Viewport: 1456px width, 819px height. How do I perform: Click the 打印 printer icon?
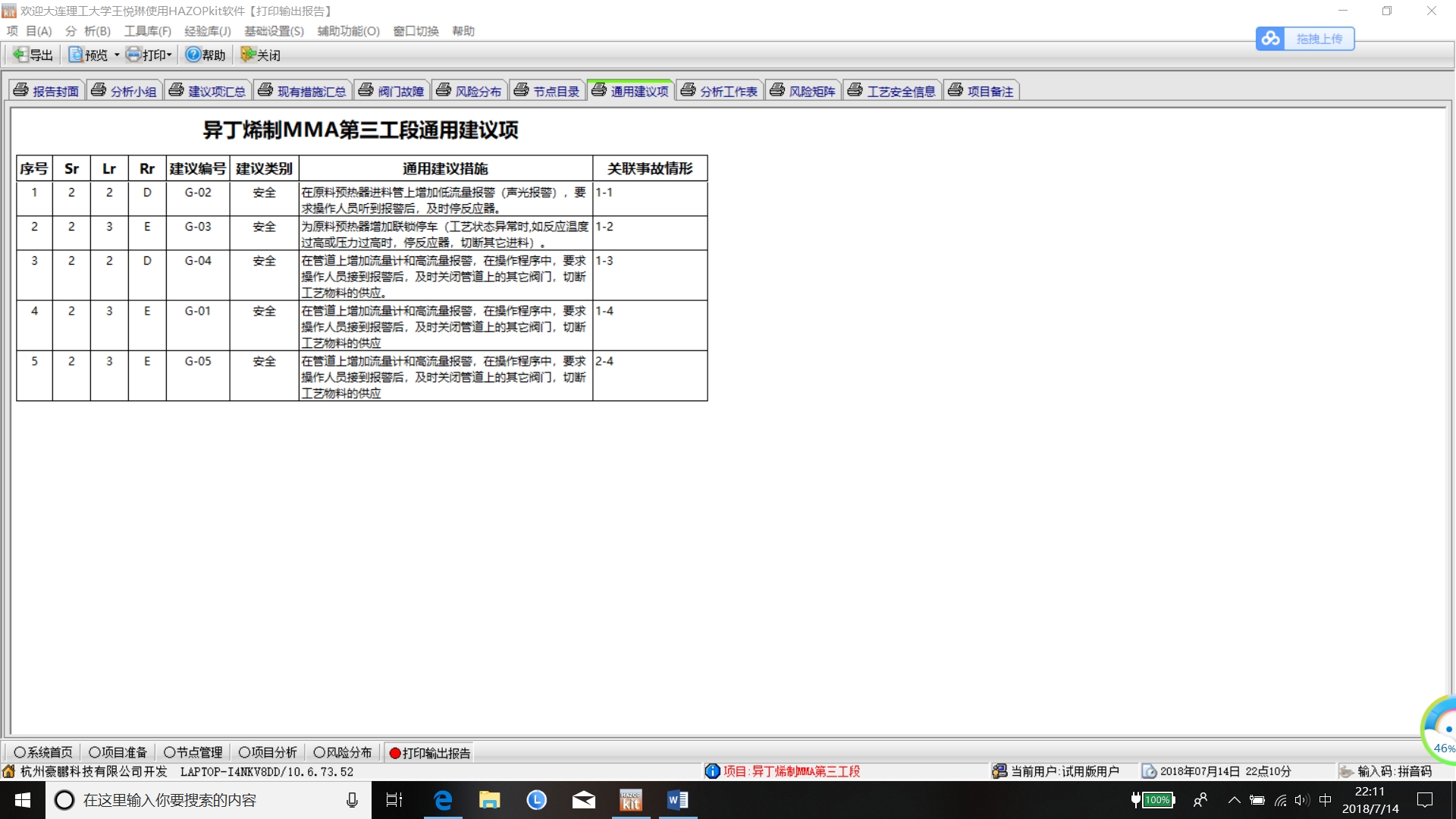[134, 55]
